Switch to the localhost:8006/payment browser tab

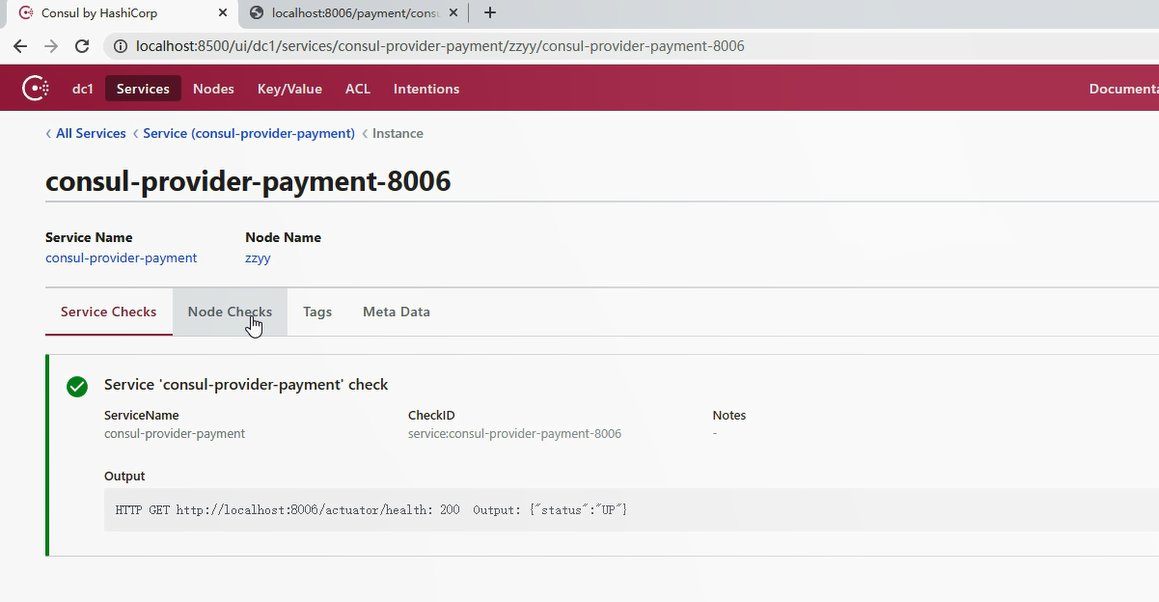tap(353, 13)
